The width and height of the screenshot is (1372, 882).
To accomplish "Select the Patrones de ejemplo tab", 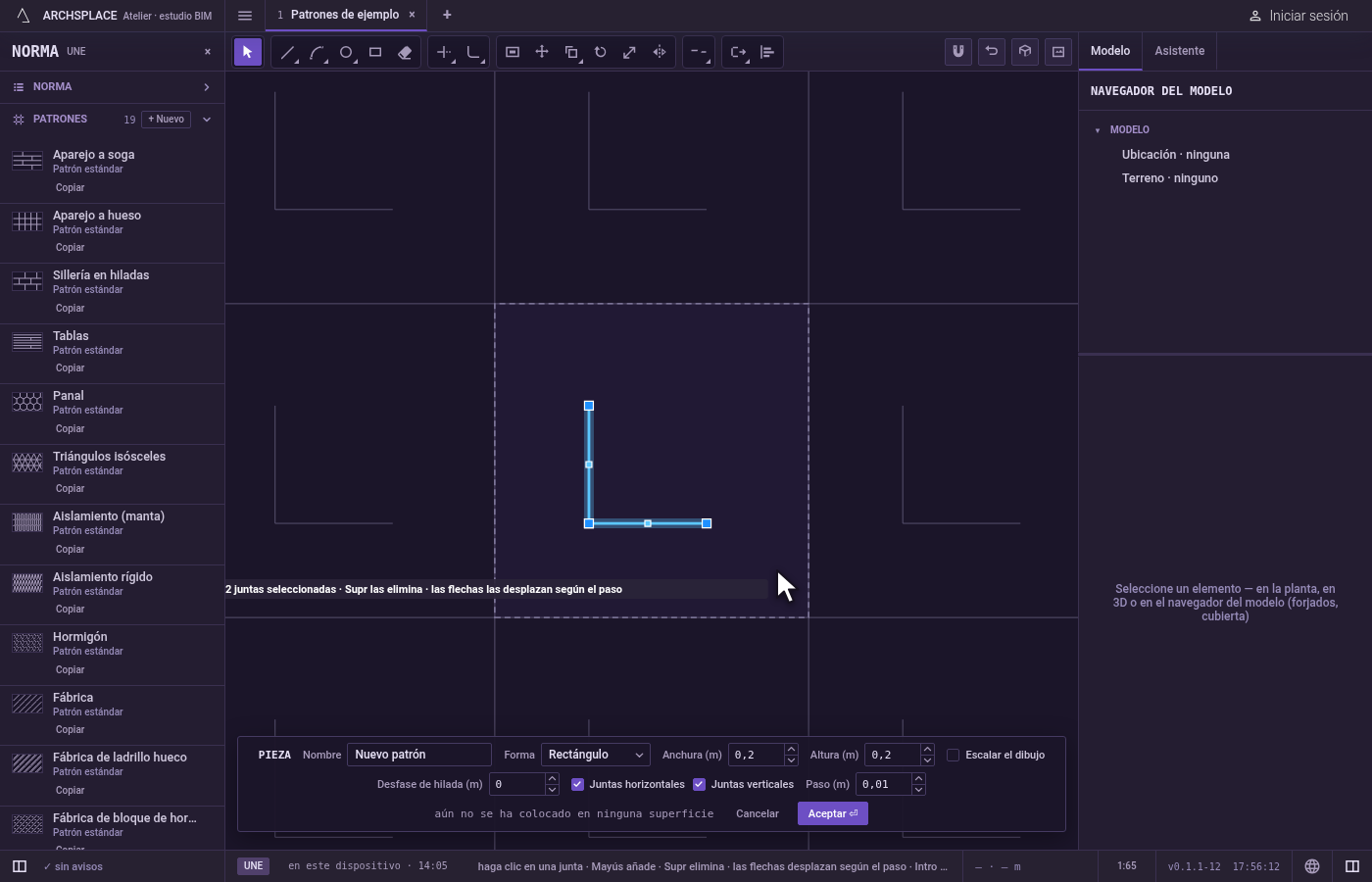I will tap(345, 15).
